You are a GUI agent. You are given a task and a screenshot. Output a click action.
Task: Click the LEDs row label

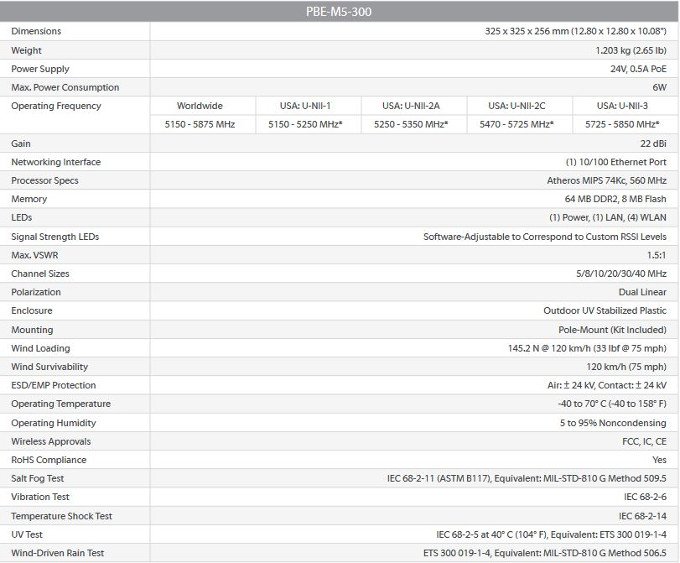coord(22,218)
